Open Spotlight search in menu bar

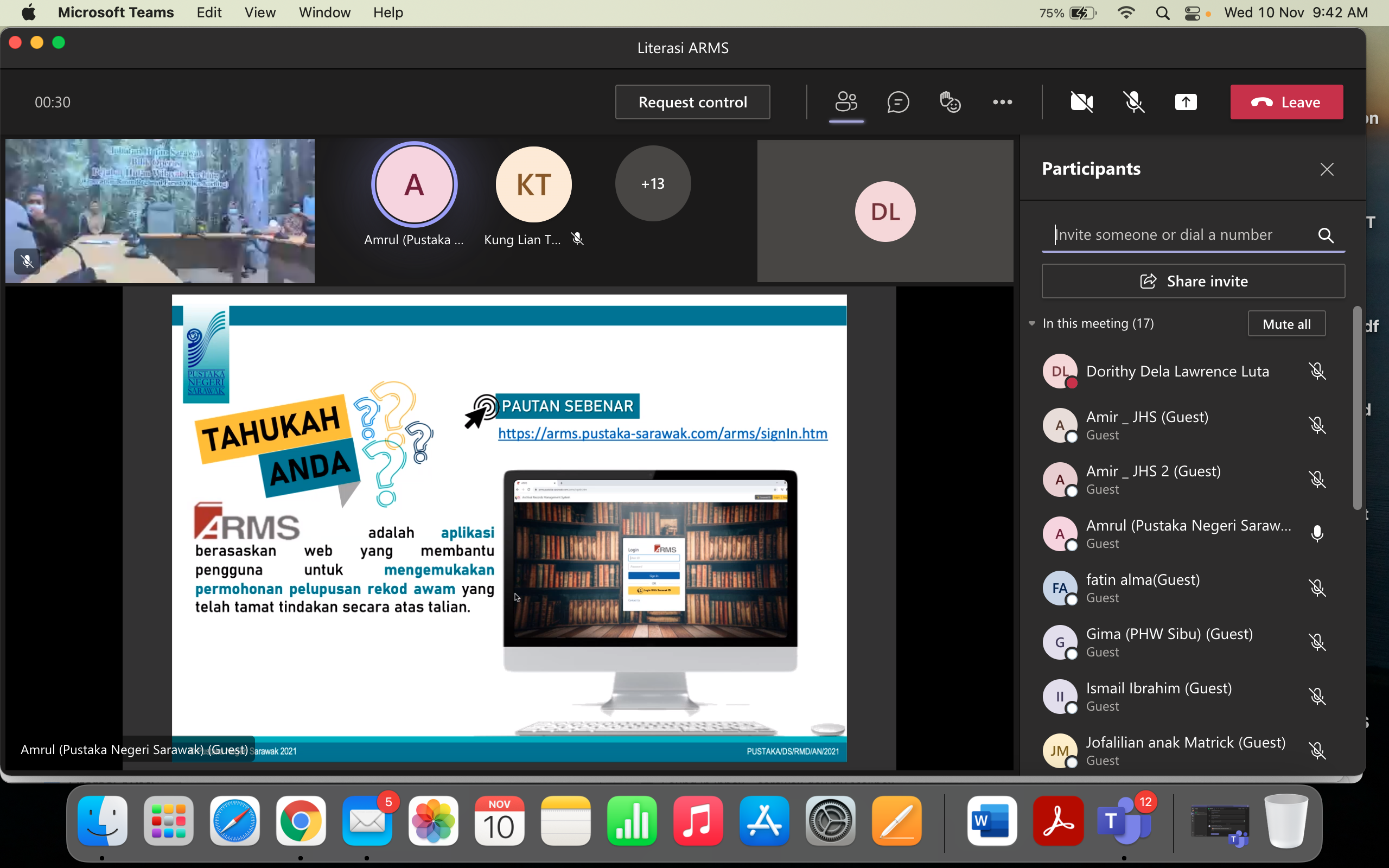pos(1163,12)
